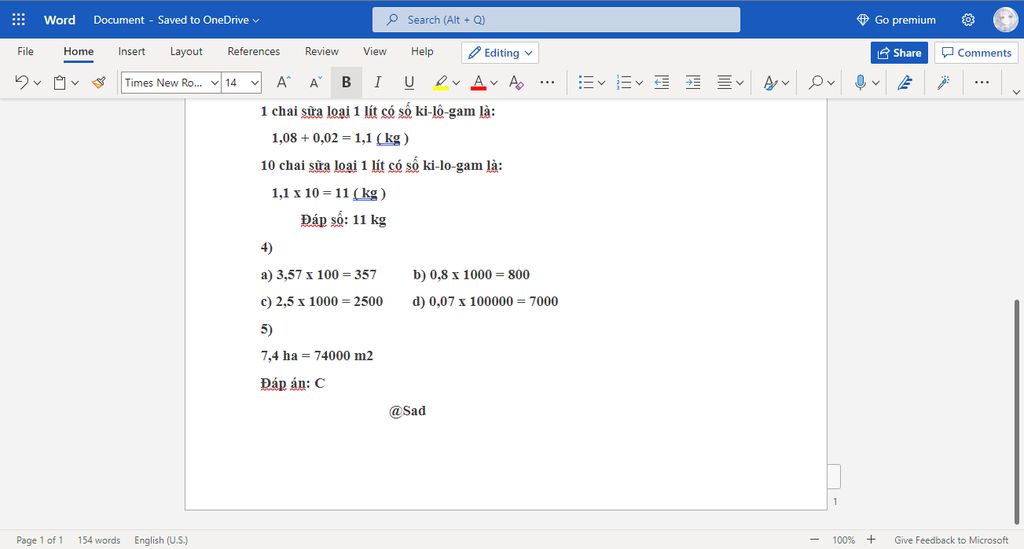Screen dimensions: 1024x549
Task: Zoom out with the minus button
Action: point(814,540)
